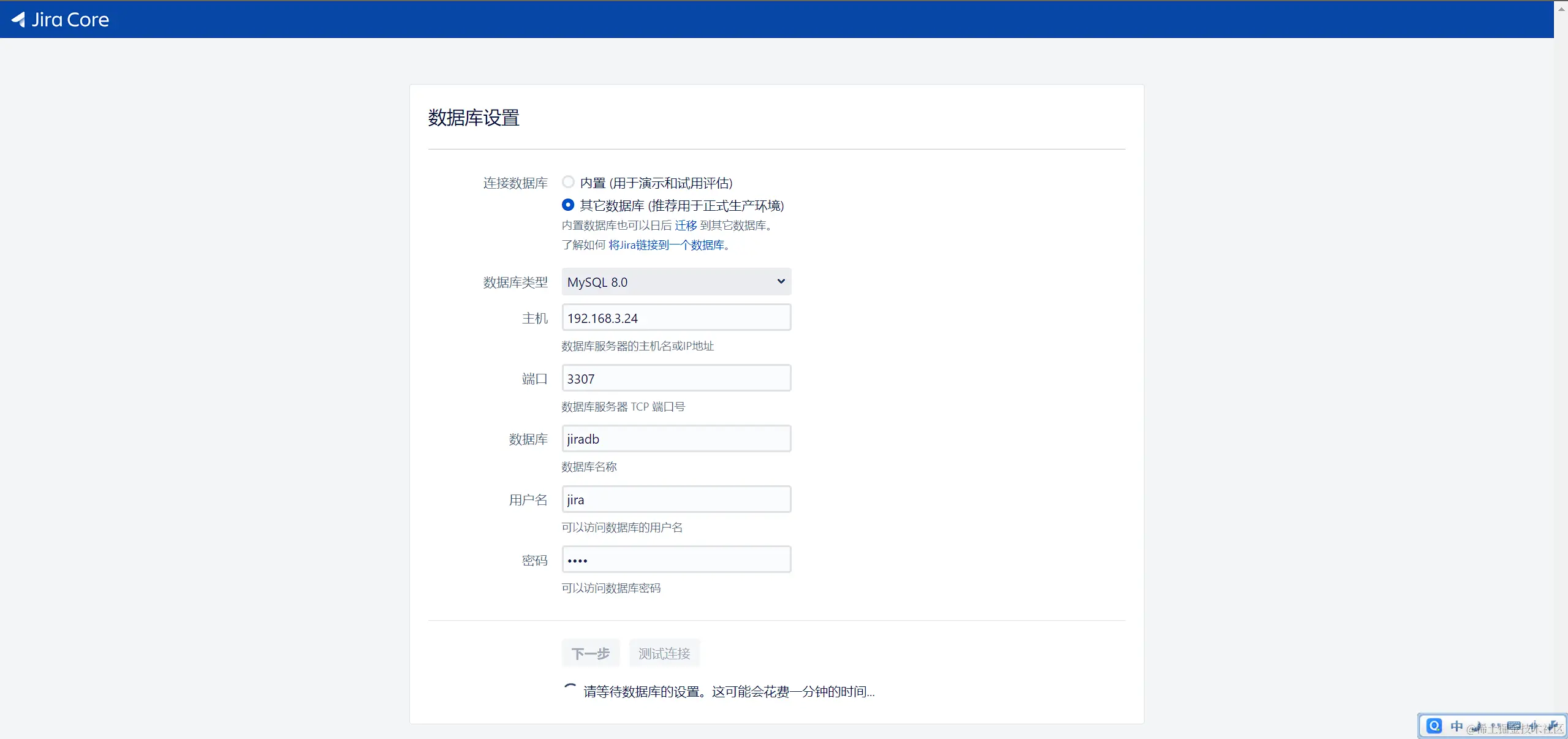
Task: Click the loading spinner beside the wait message
Action: 570,691
